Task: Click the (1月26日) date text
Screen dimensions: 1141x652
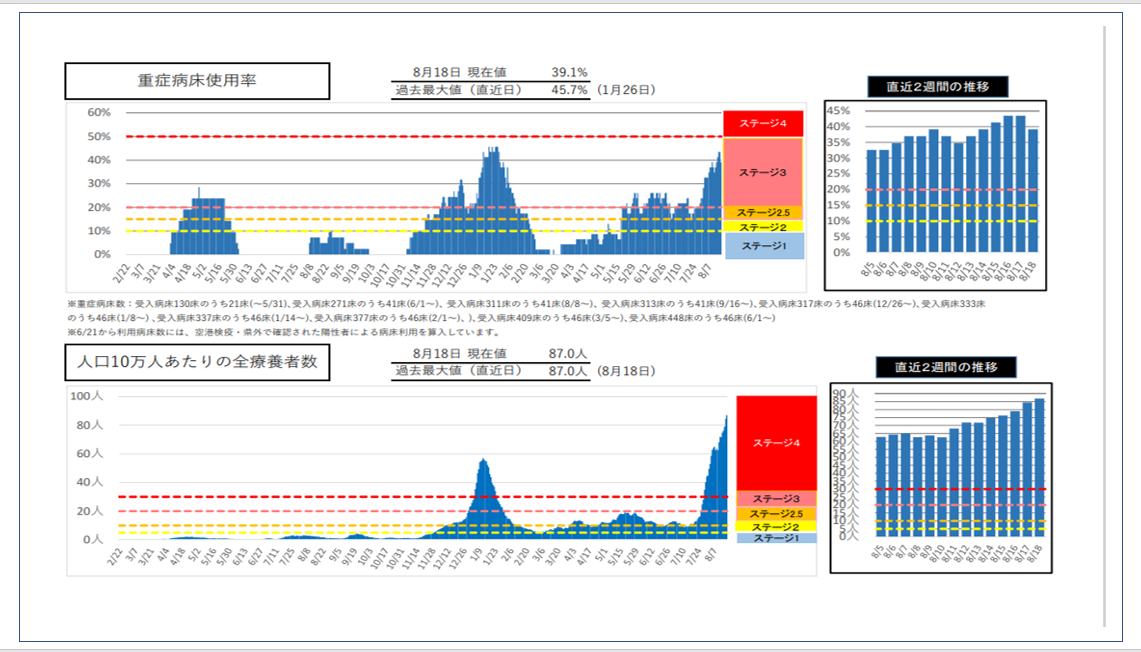Action: [626, 90]
